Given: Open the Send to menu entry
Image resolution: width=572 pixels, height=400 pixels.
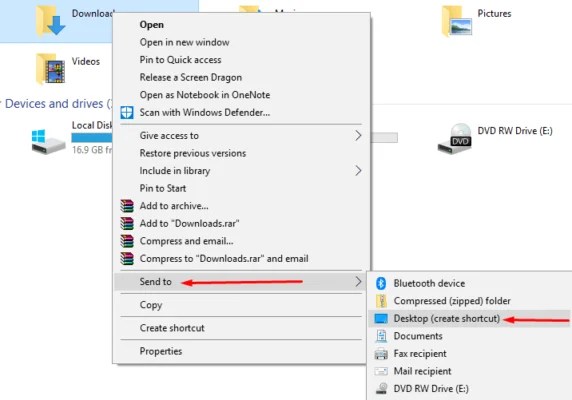Looking at the screenshot, I should point(241,281).
